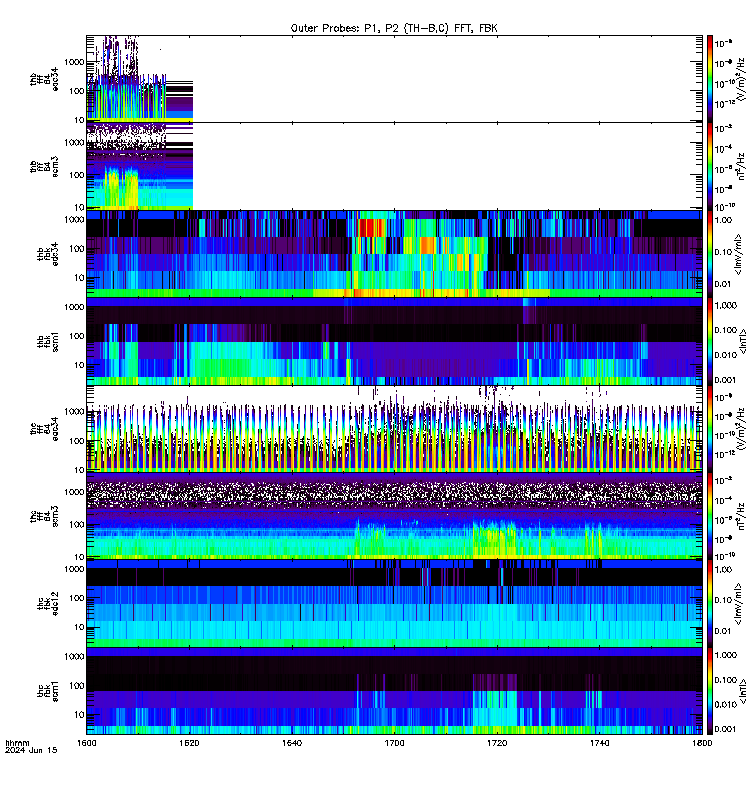
Task: Click the thb eac34 FFT color bar
Action: click(x=710, y=79)
